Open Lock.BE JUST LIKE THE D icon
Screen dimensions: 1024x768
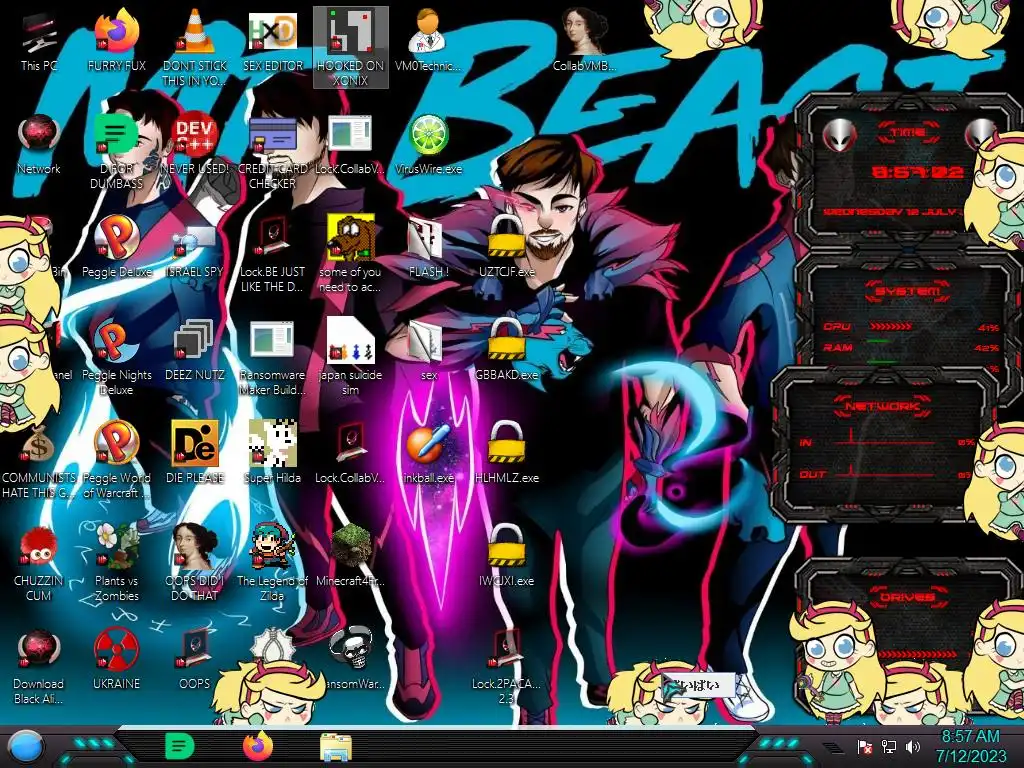pos(272,253)
